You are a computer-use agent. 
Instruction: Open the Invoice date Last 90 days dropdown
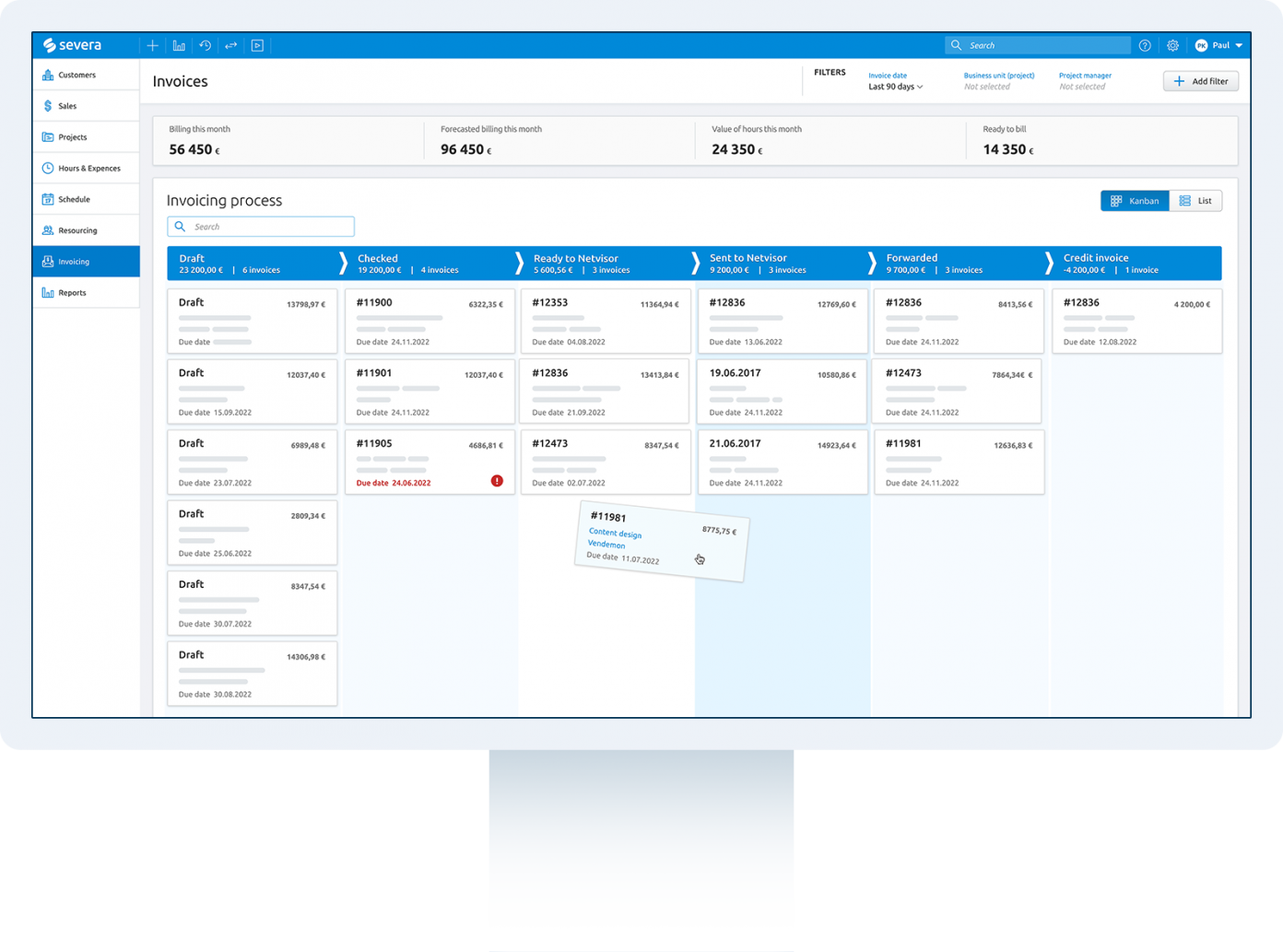pos(895,87)
